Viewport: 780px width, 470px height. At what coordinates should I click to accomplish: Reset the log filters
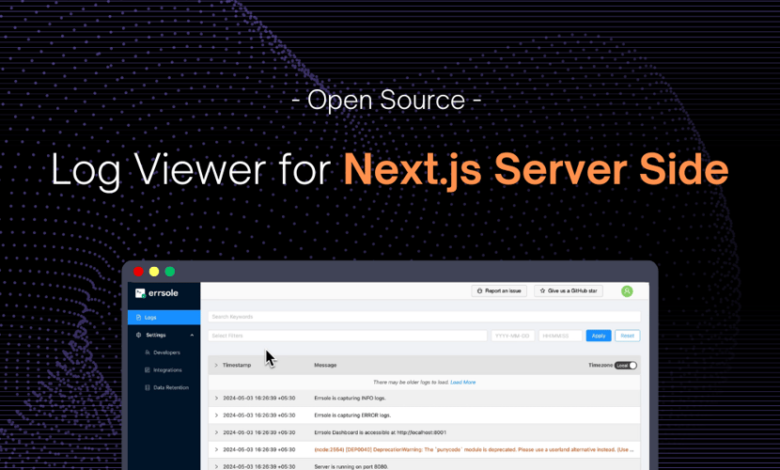coord(627,336)
